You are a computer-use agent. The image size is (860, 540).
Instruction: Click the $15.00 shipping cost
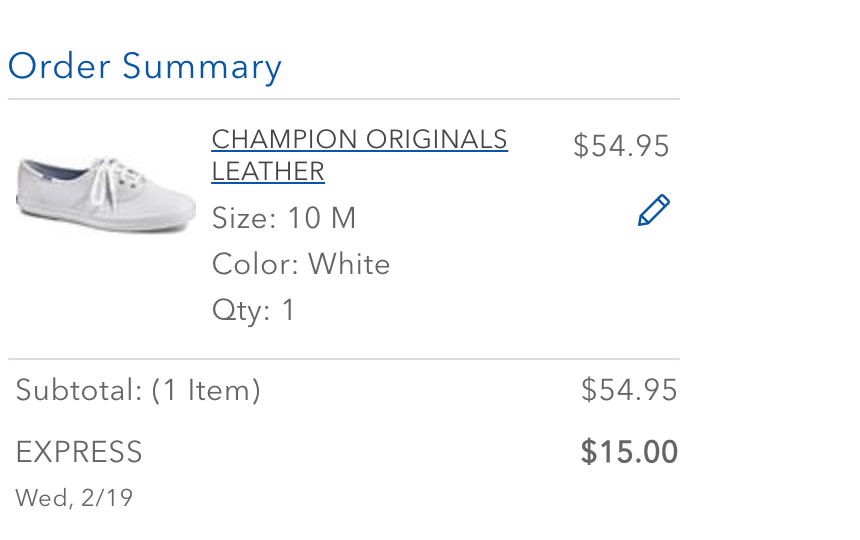[629, 452]
